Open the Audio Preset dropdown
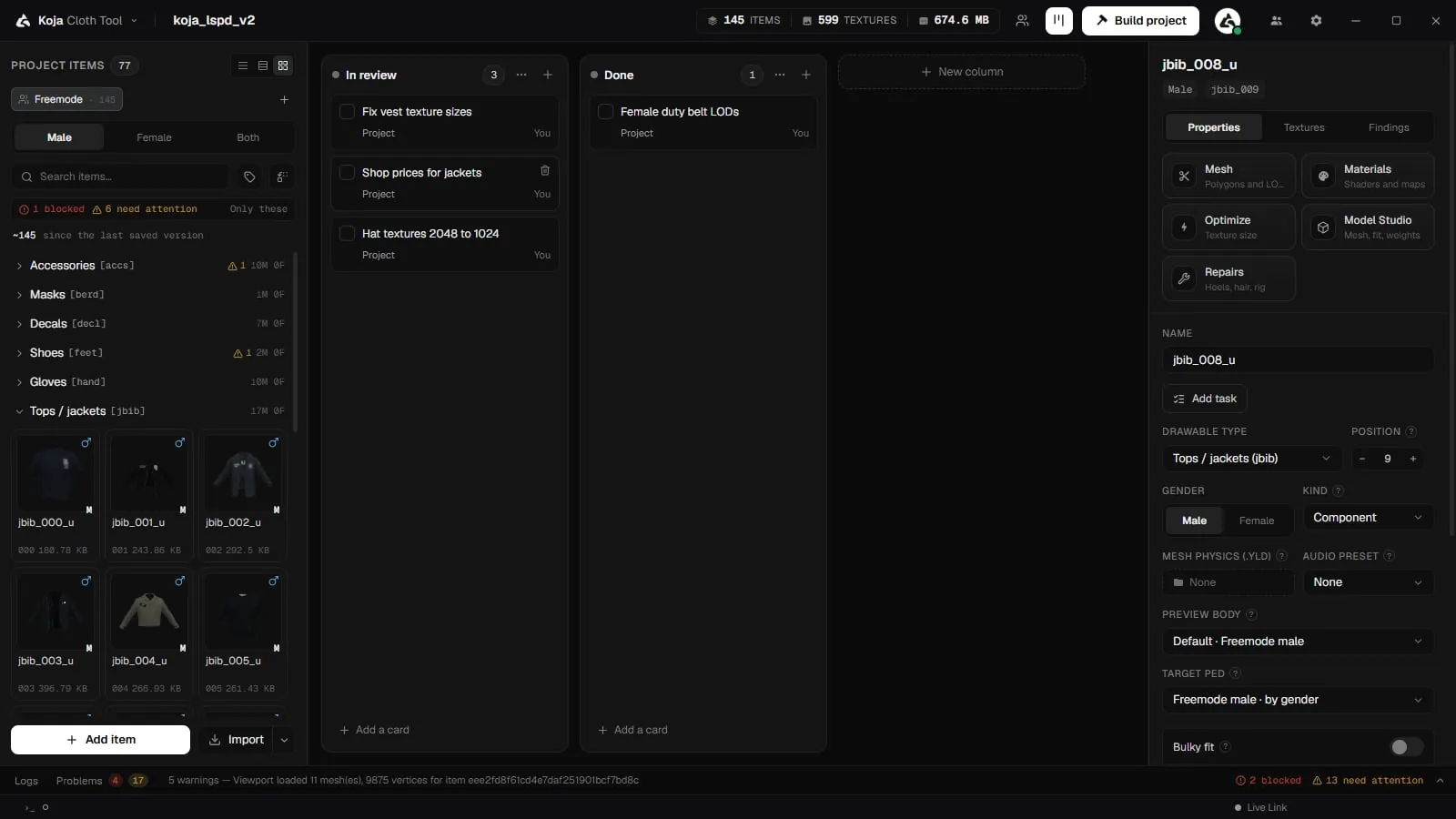 [1368, 582]
